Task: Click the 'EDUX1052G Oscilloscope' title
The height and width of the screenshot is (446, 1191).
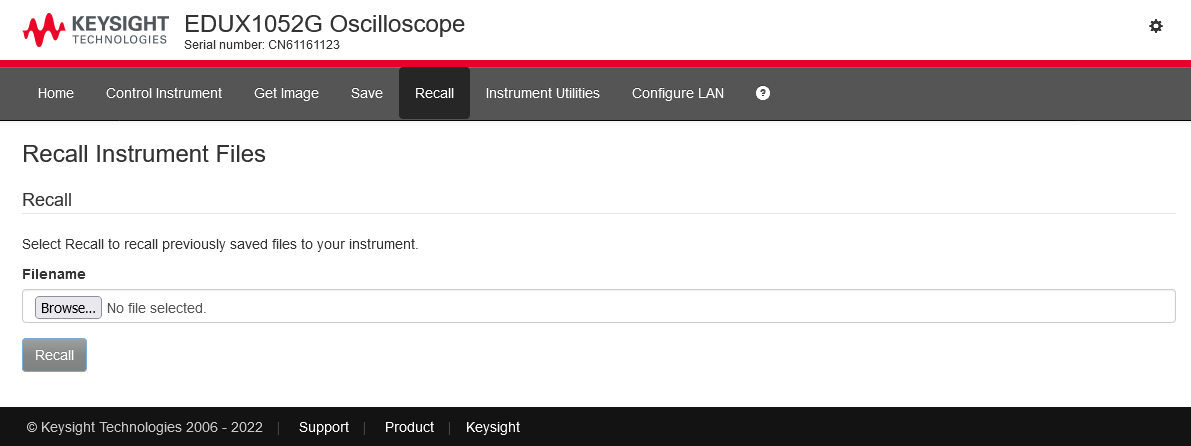Action: (324, 24)
